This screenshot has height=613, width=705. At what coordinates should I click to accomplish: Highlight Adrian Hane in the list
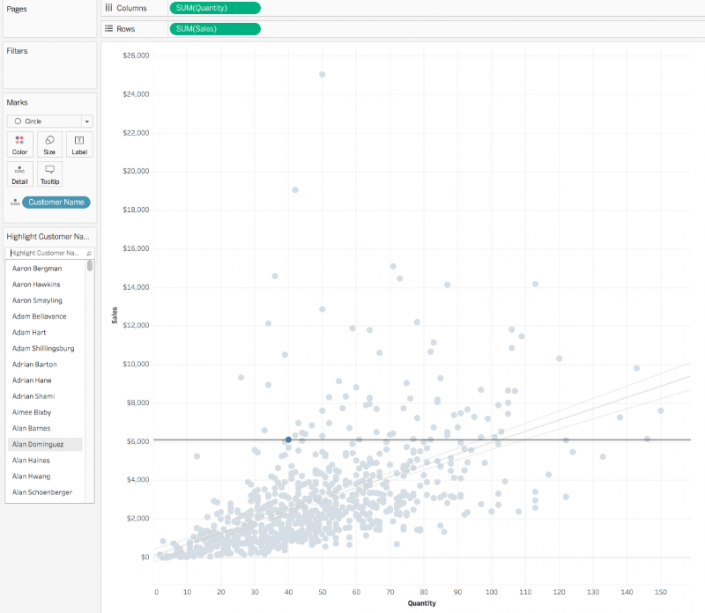pyautogui.click(x=31, y=380)
